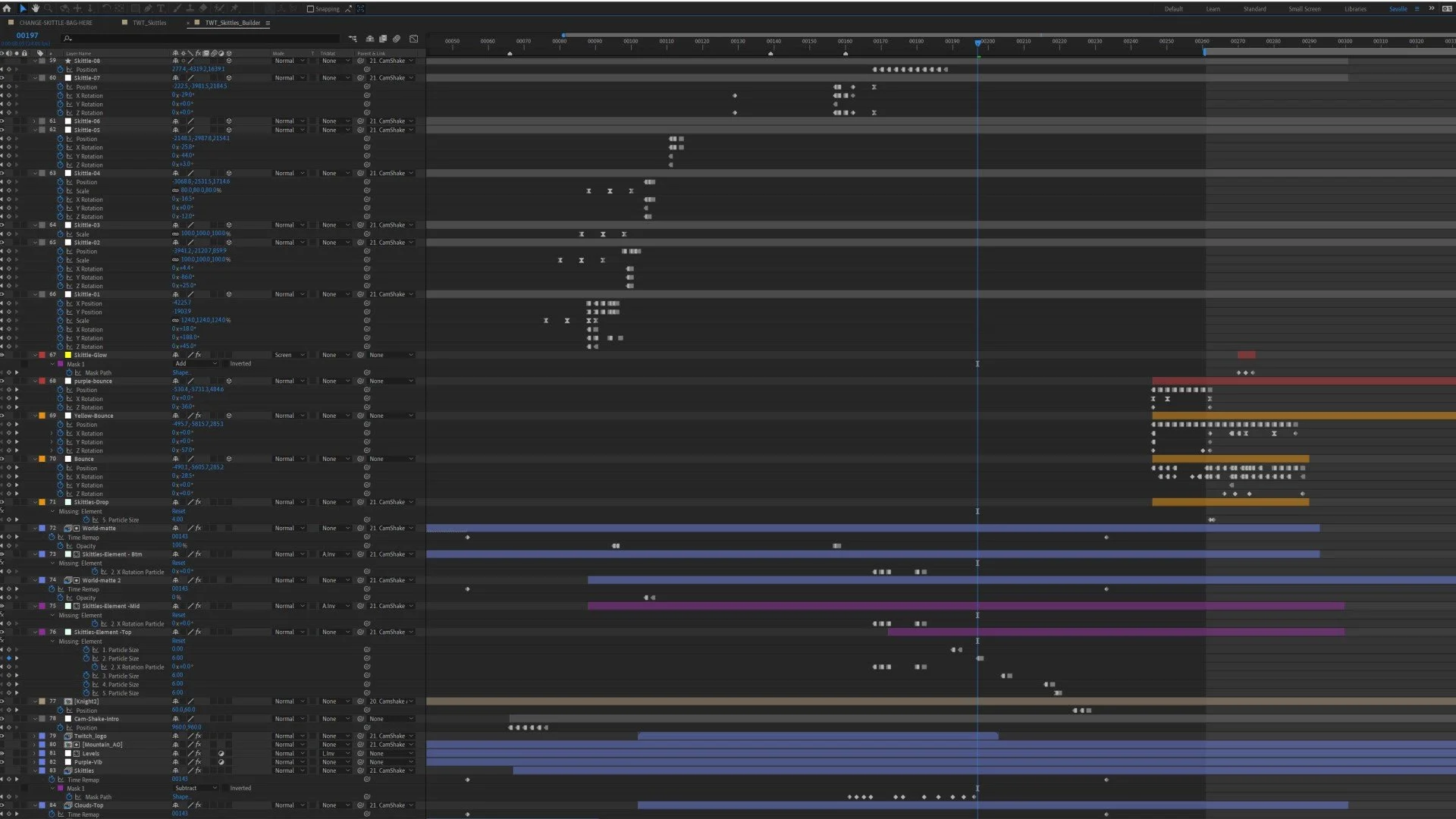Open the composition flowchart icon
The height and width of the screenshot is (819, 1456).
click(353, 39)
